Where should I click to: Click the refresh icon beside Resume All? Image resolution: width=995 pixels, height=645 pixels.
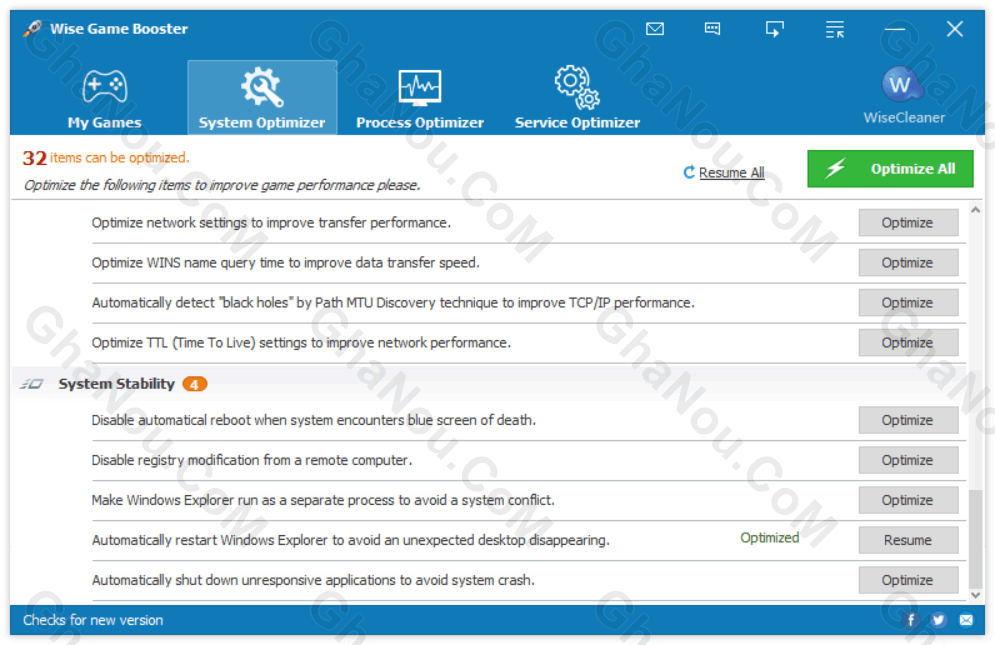pyautogui.click(x=689, y=172)
